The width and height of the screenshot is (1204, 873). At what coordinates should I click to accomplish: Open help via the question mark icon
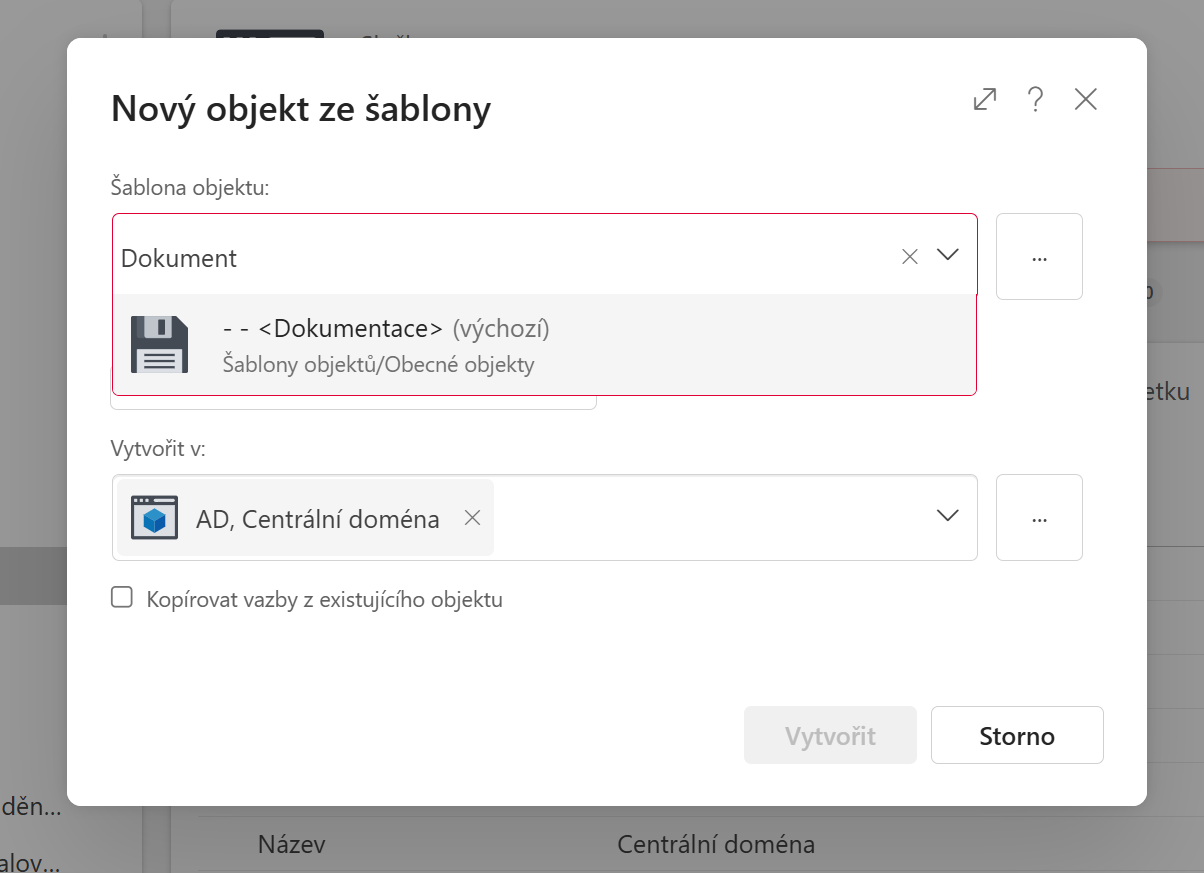(x=1036, y=99)
